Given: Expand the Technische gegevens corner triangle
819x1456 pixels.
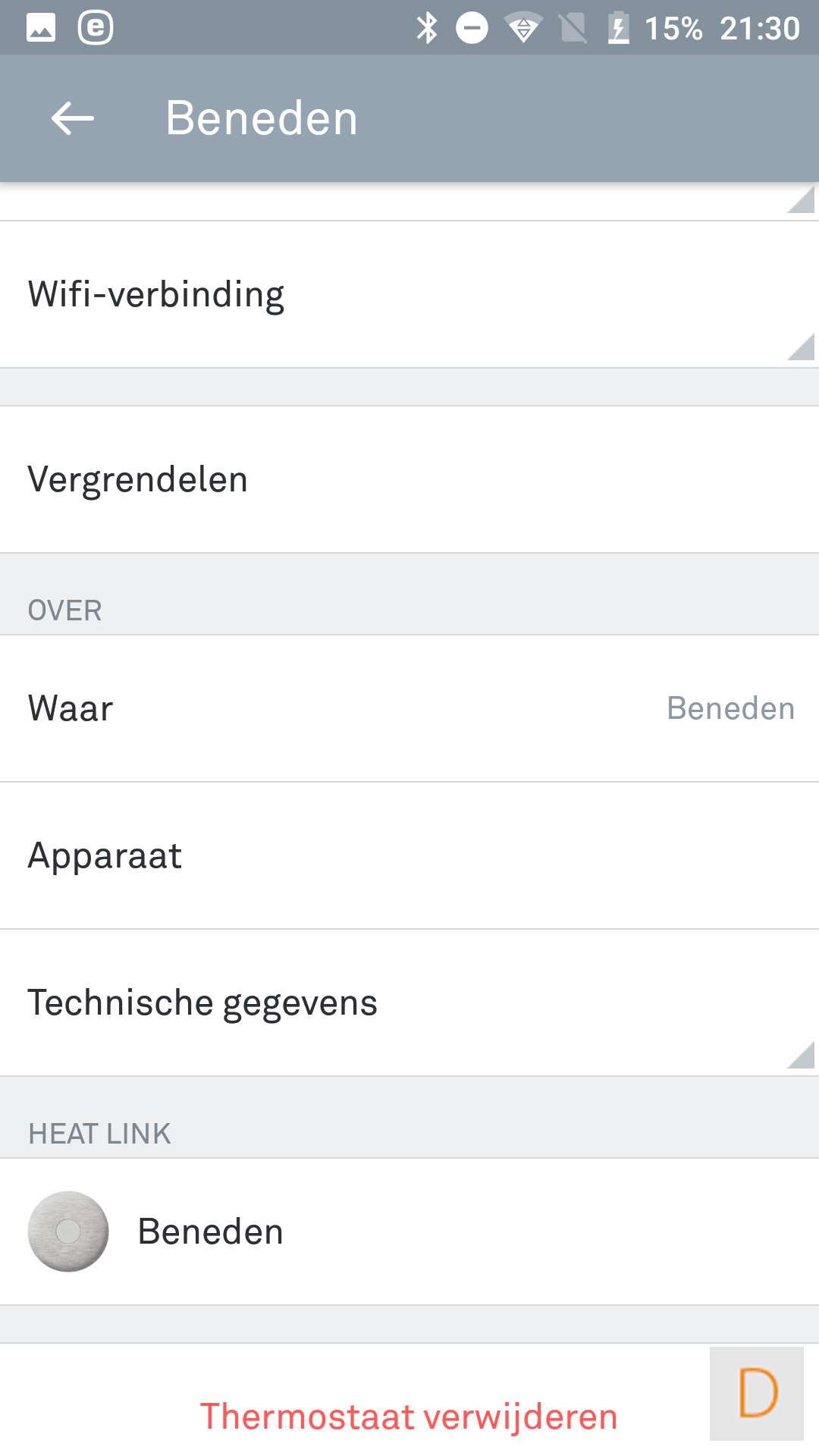Looking at the screenshot, I should [802, 1056].
